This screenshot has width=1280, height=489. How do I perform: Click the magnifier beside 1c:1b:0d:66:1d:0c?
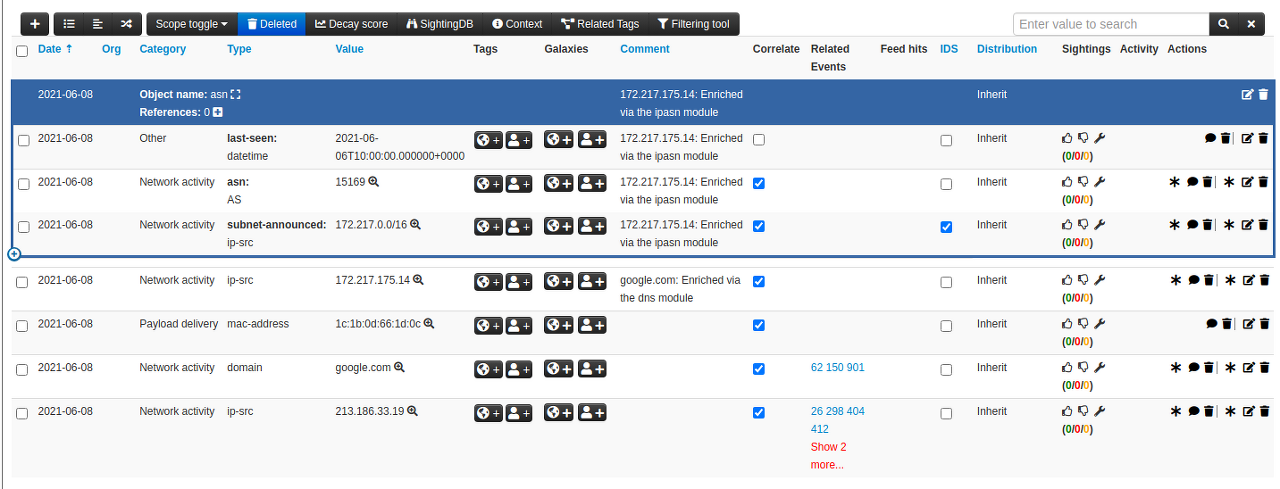pos(429,324)
